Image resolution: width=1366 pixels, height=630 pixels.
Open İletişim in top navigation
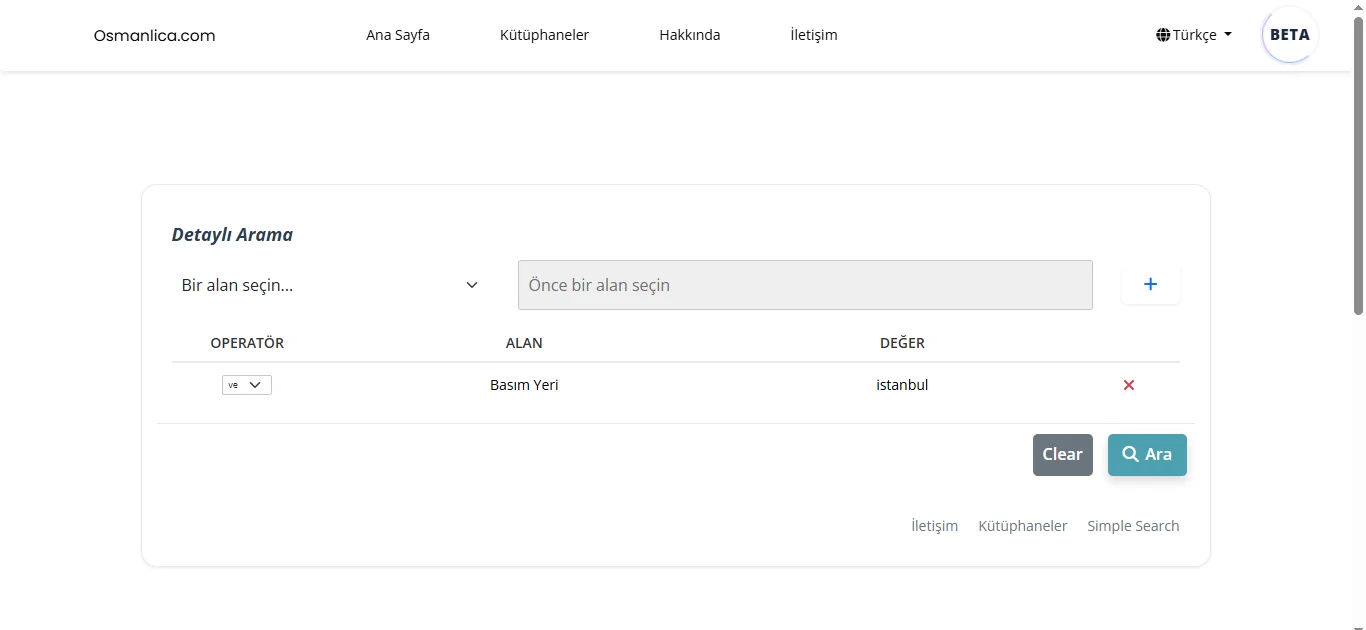(814, 35)
